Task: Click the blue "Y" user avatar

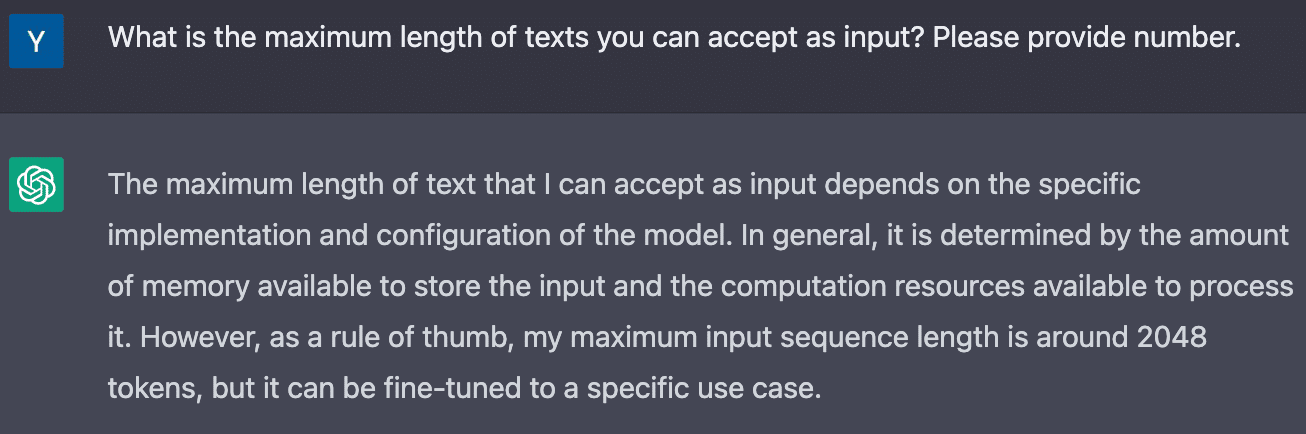Action: [x=36, y=41]
